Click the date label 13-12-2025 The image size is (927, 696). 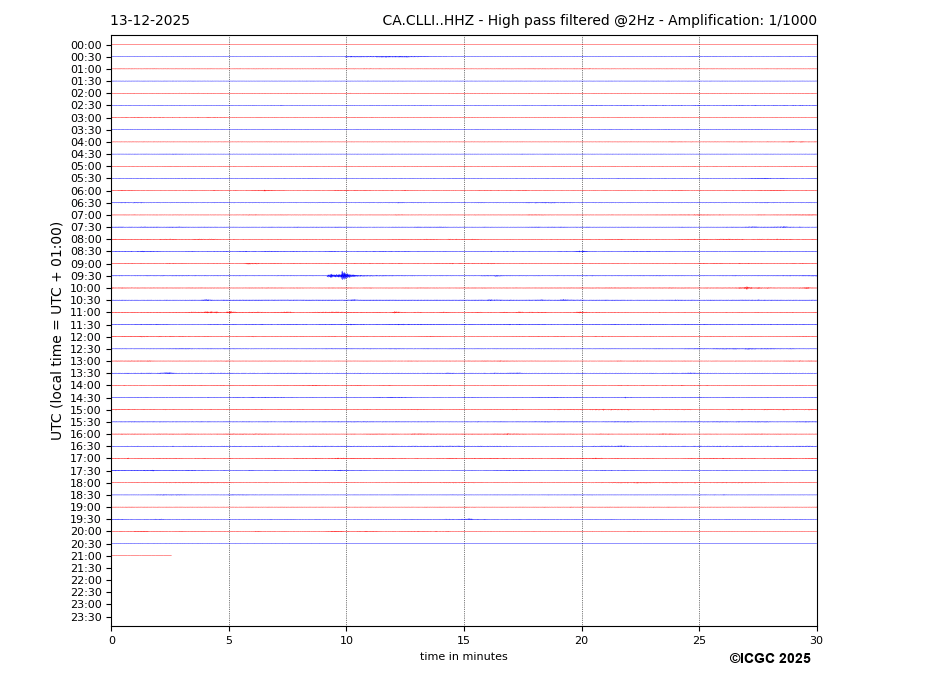[x=149, y=21]
